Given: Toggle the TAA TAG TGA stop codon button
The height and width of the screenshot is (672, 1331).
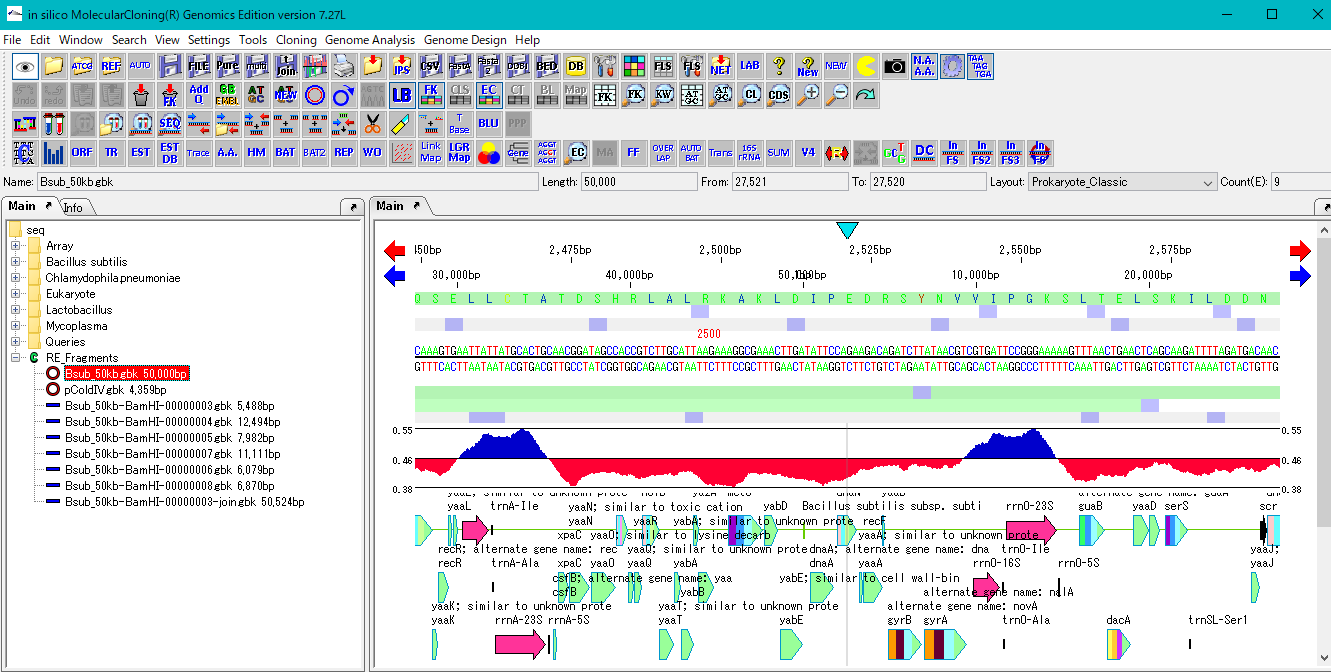Looking at the screenshot, I should (982, 66).
